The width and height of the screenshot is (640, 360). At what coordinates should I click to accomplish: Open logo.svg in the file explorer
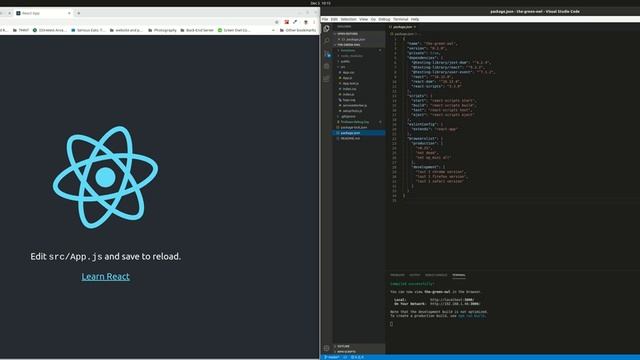pyautogui.click(x=359, y=100)
